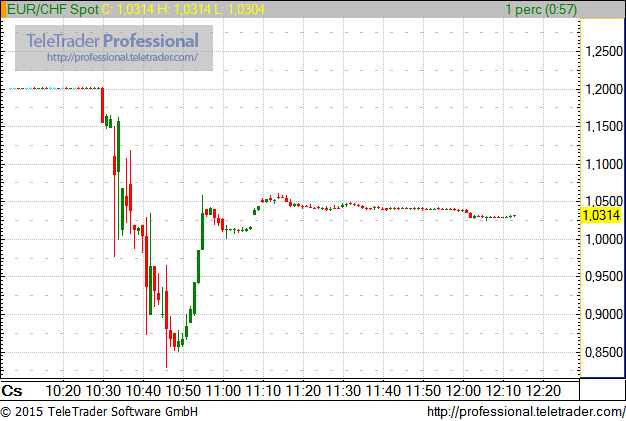The width and height of the screenshot is (626, 421).
Task: Select the 1,1500 price axis label
Action: tap(604, 126)
